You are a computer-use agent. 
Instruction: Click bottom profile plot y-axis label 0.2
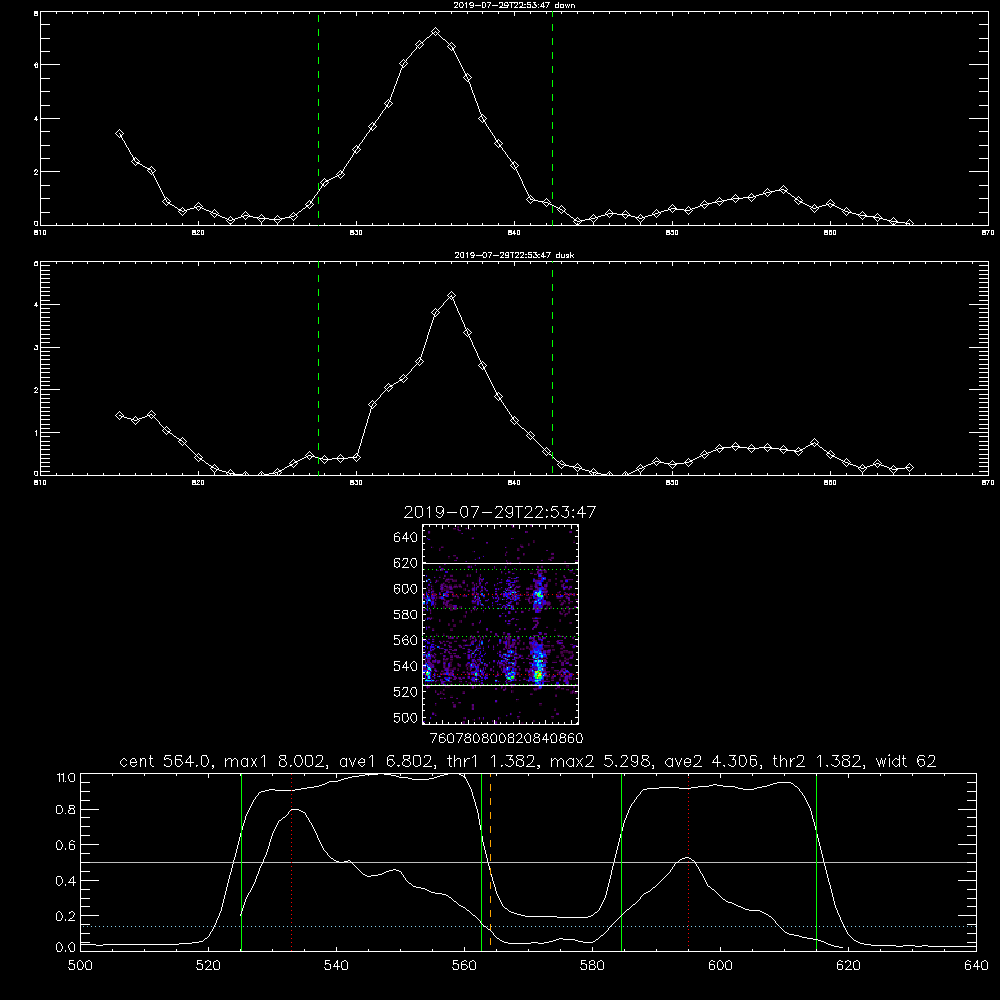coord(66,915)
